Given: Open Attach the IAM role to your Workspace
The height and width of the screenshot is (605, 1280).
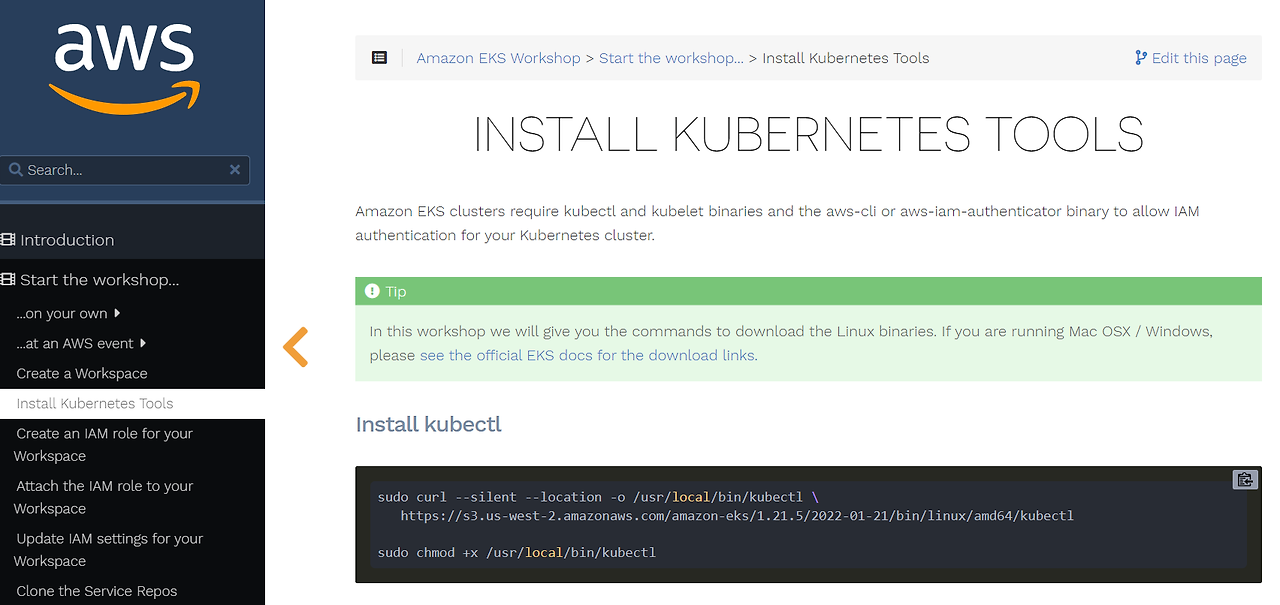Looking at the screenshot, I should pyautogui.click(x=103, y=497).
